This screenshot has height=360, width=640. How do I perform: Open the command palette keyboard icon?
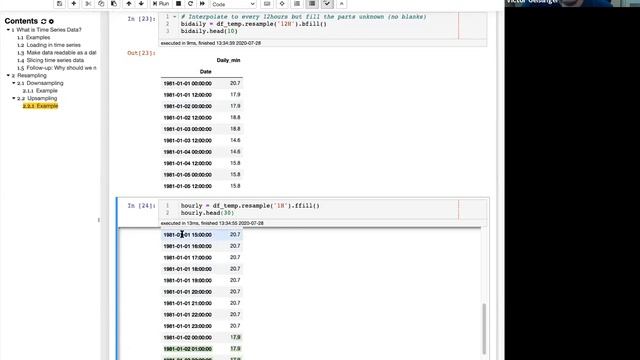pos(267,4)
